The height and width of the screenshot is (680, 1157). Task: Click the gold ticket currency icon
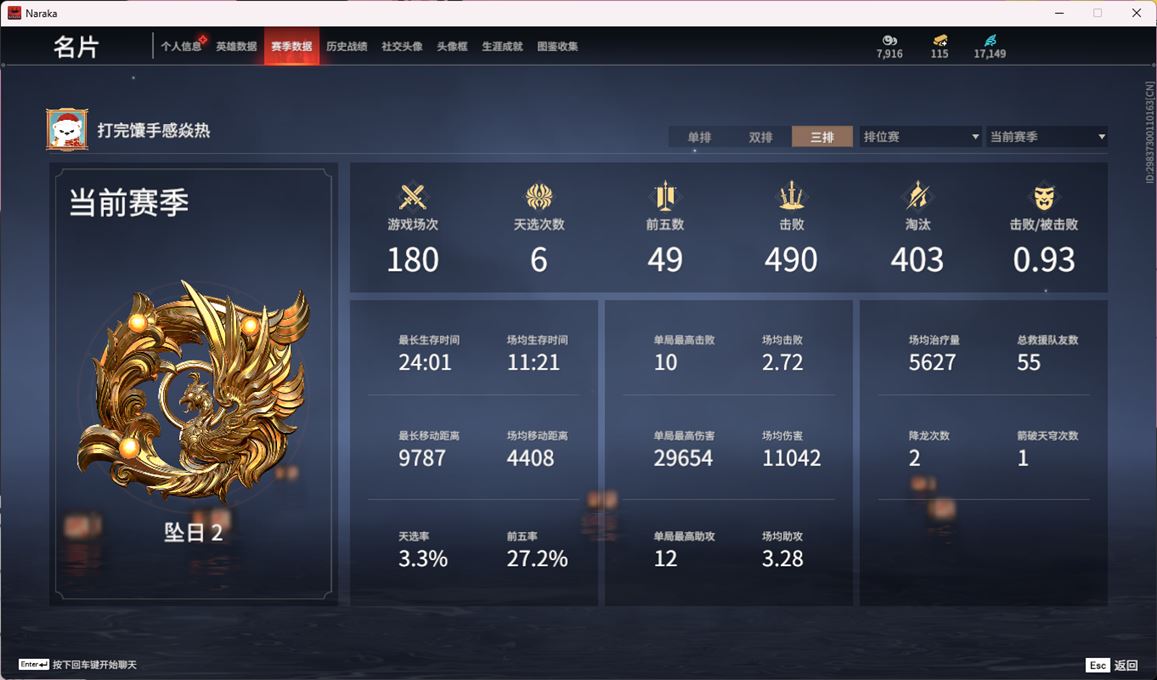pyautogui.click(x=939, y=41)
